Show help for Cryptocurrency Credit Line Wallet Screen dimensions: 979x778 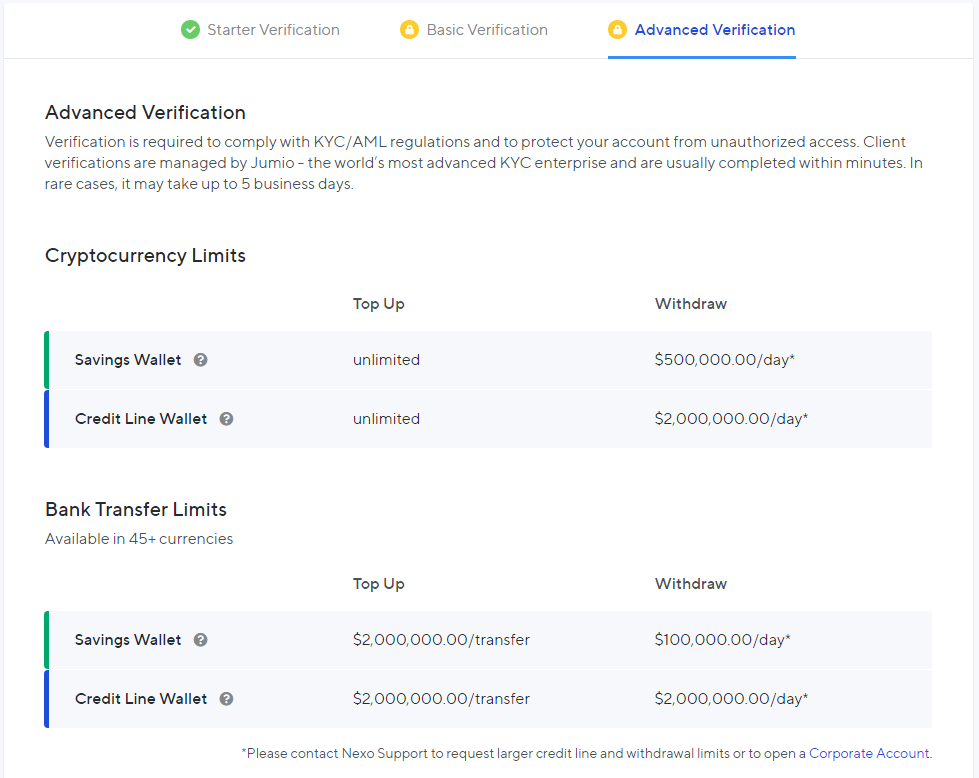pyautogui.click(x=227, y=419)
